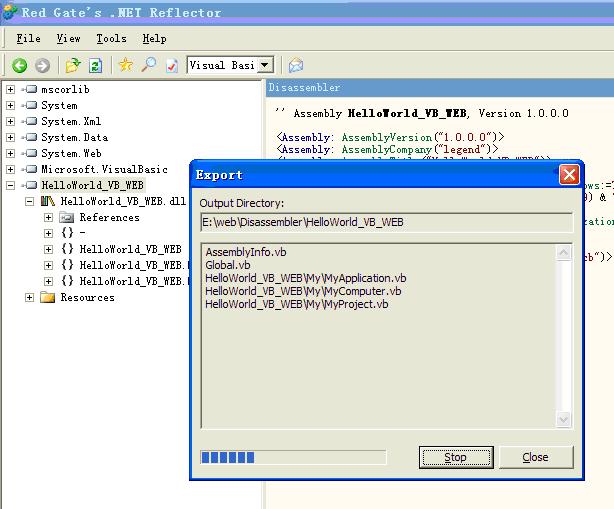
Task: Close the Export dialog with the red X
Action: click(569, 174)
